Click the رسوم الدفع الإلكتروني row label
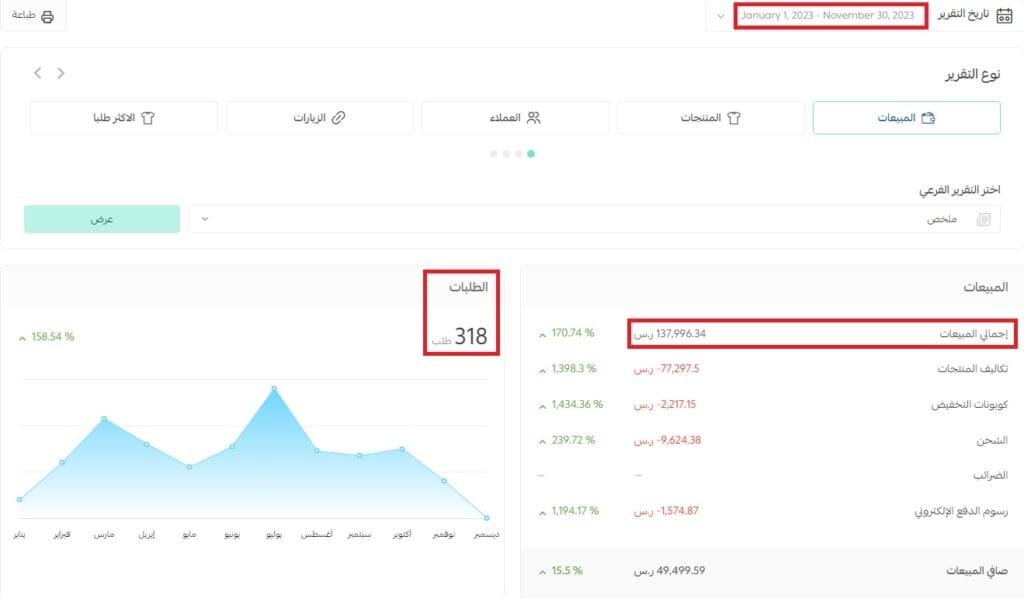The height and width of the screenshot is (599, 1024). [961, 511]
